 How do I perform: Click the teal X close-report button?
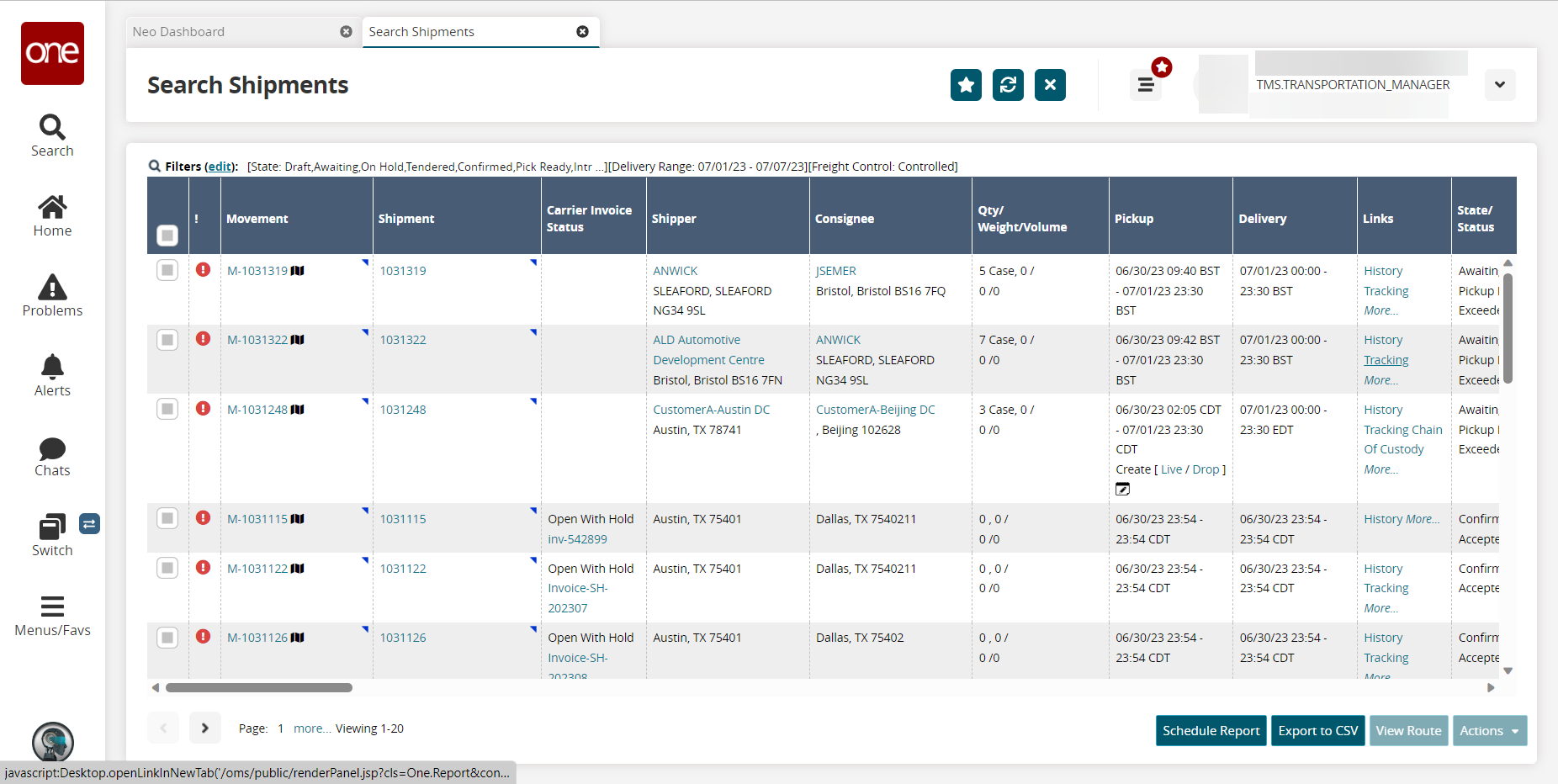coord(1050,85)
